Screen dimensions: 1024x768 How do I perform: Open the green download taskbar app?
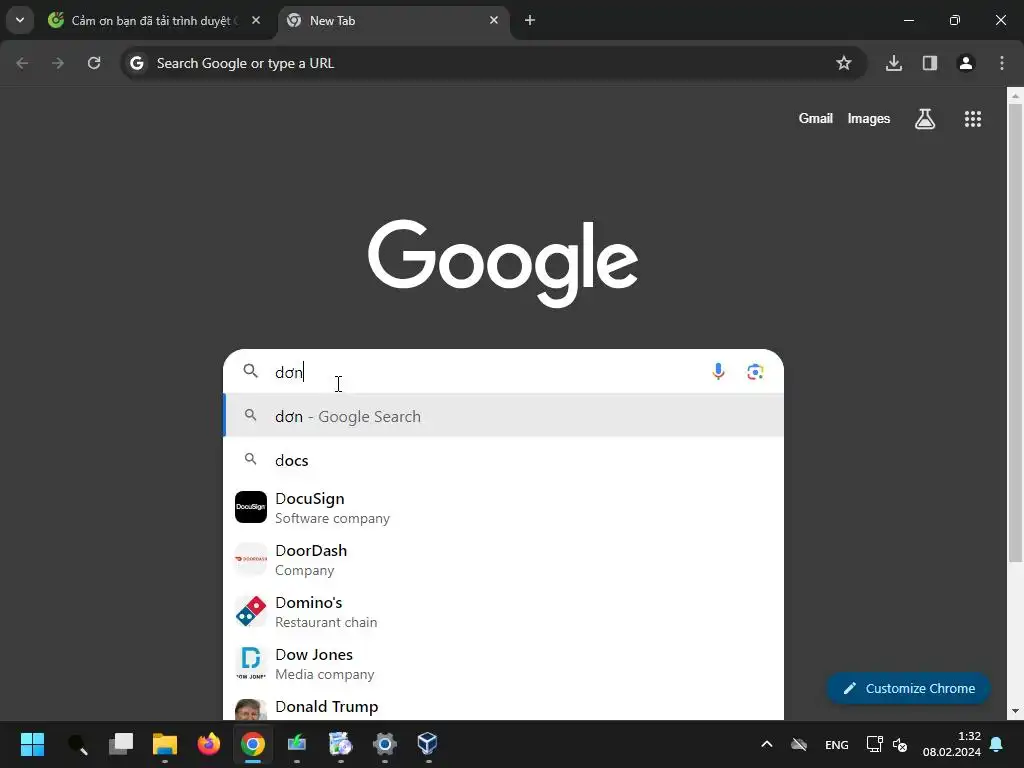(x=296, y=744)
